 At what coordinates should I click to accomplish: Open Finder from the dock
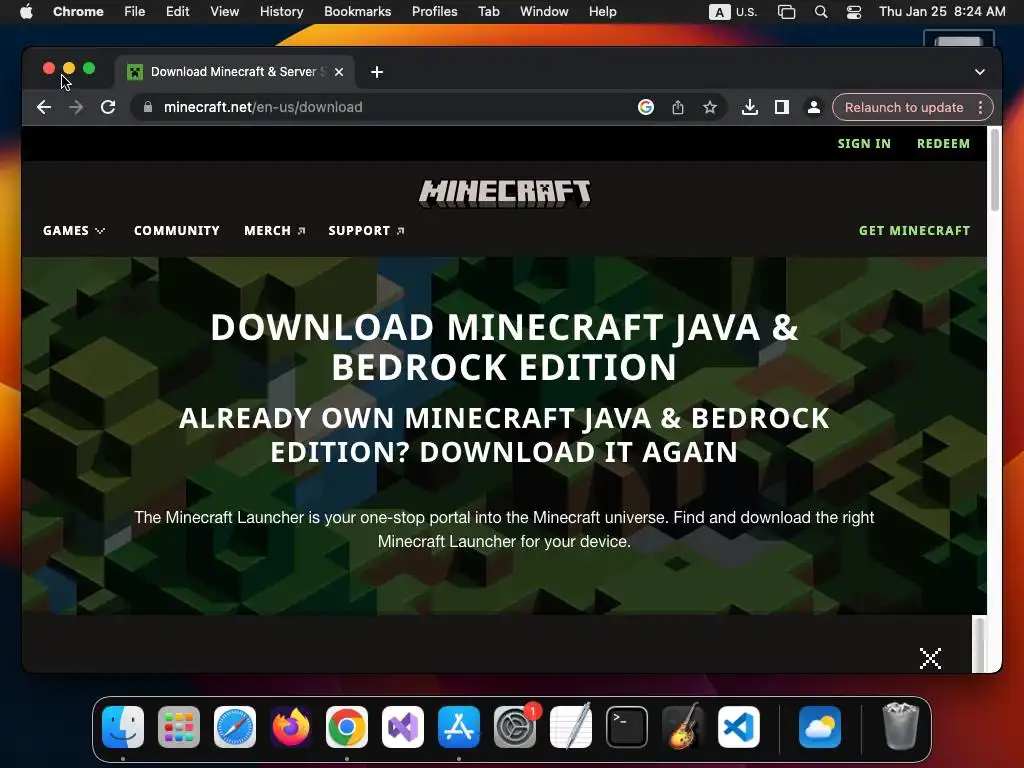point(123,727)
